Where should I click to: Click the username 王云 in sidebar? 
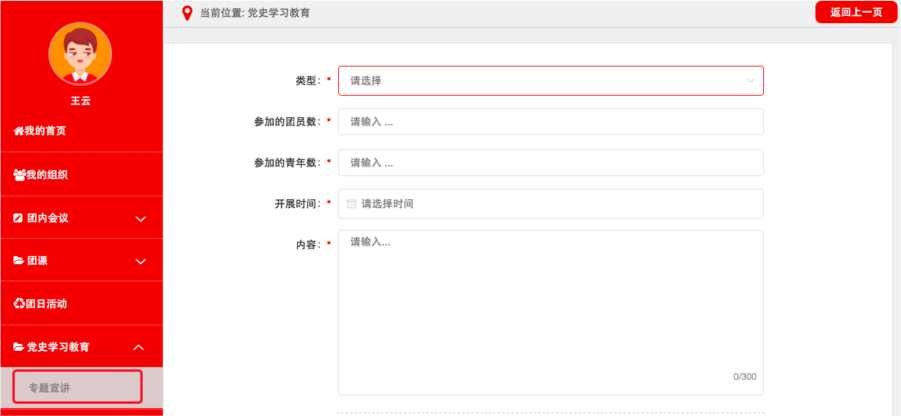tap(80, 100)
